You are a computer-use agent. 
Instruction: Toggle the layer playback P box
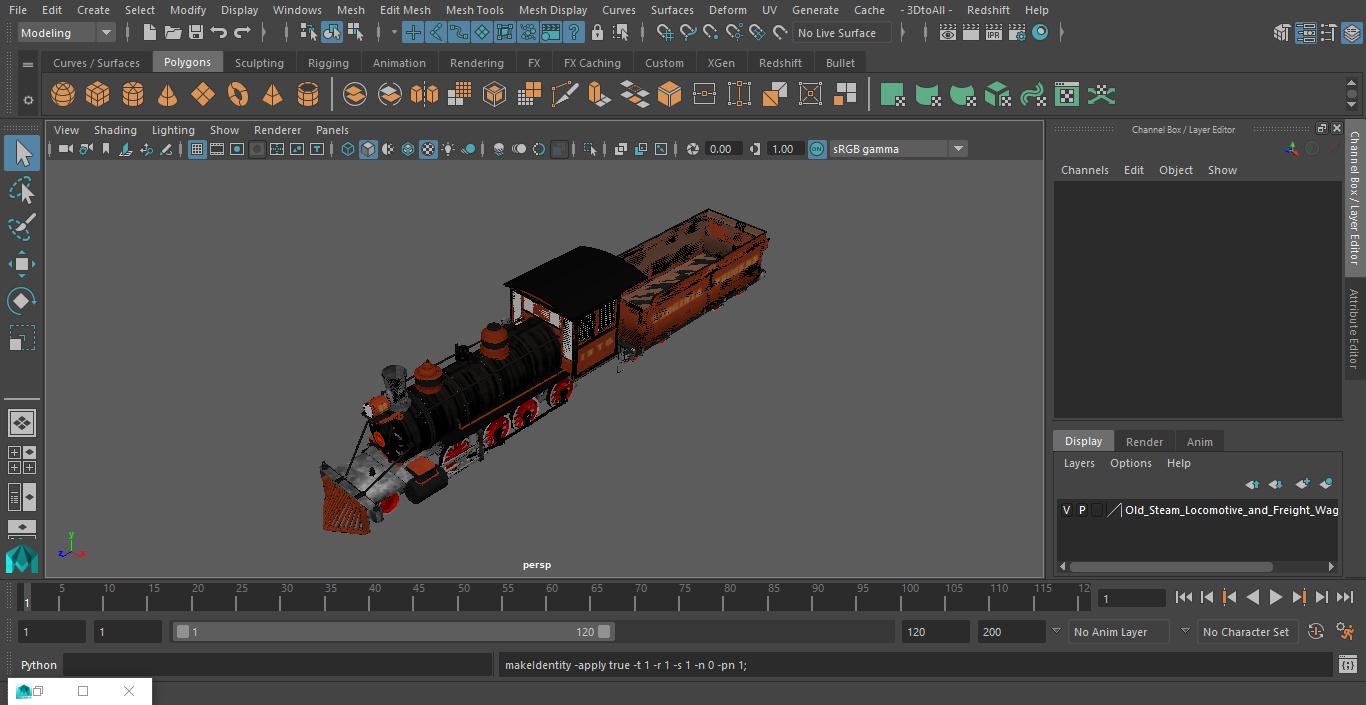point(1082,510)
